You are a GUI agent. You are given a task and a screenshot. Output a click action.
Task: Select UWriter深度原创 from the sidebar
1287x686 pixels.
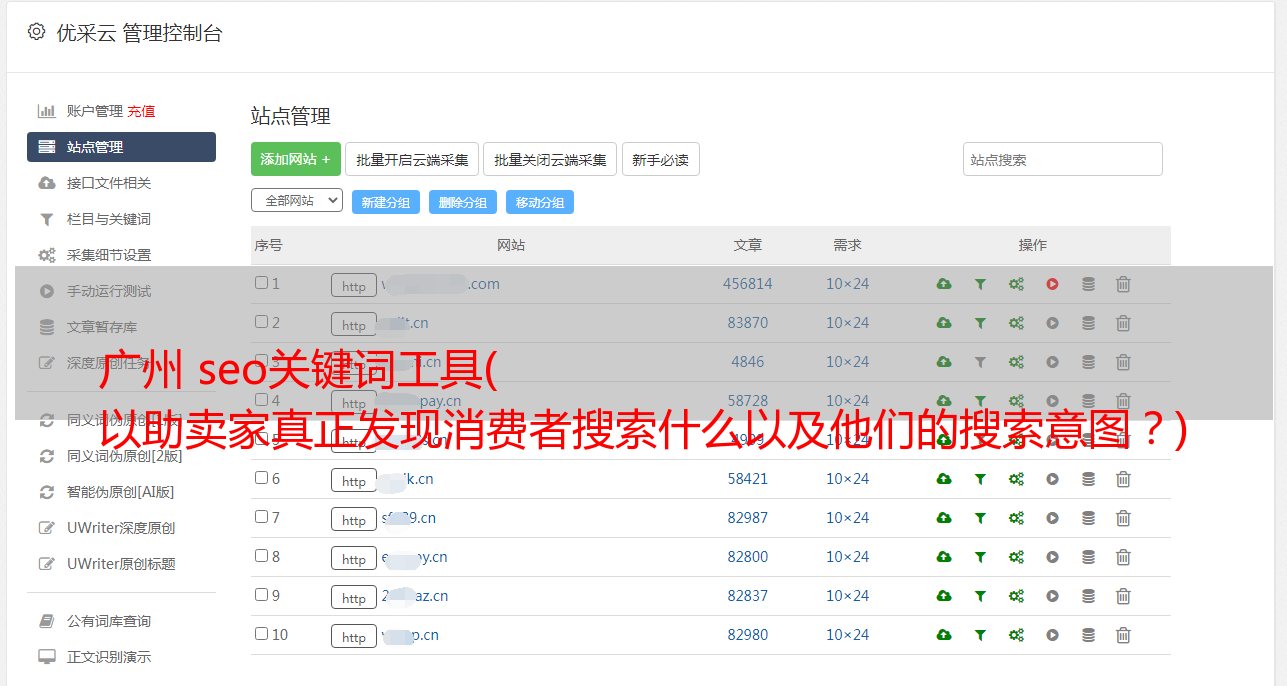tap(120, 528)
